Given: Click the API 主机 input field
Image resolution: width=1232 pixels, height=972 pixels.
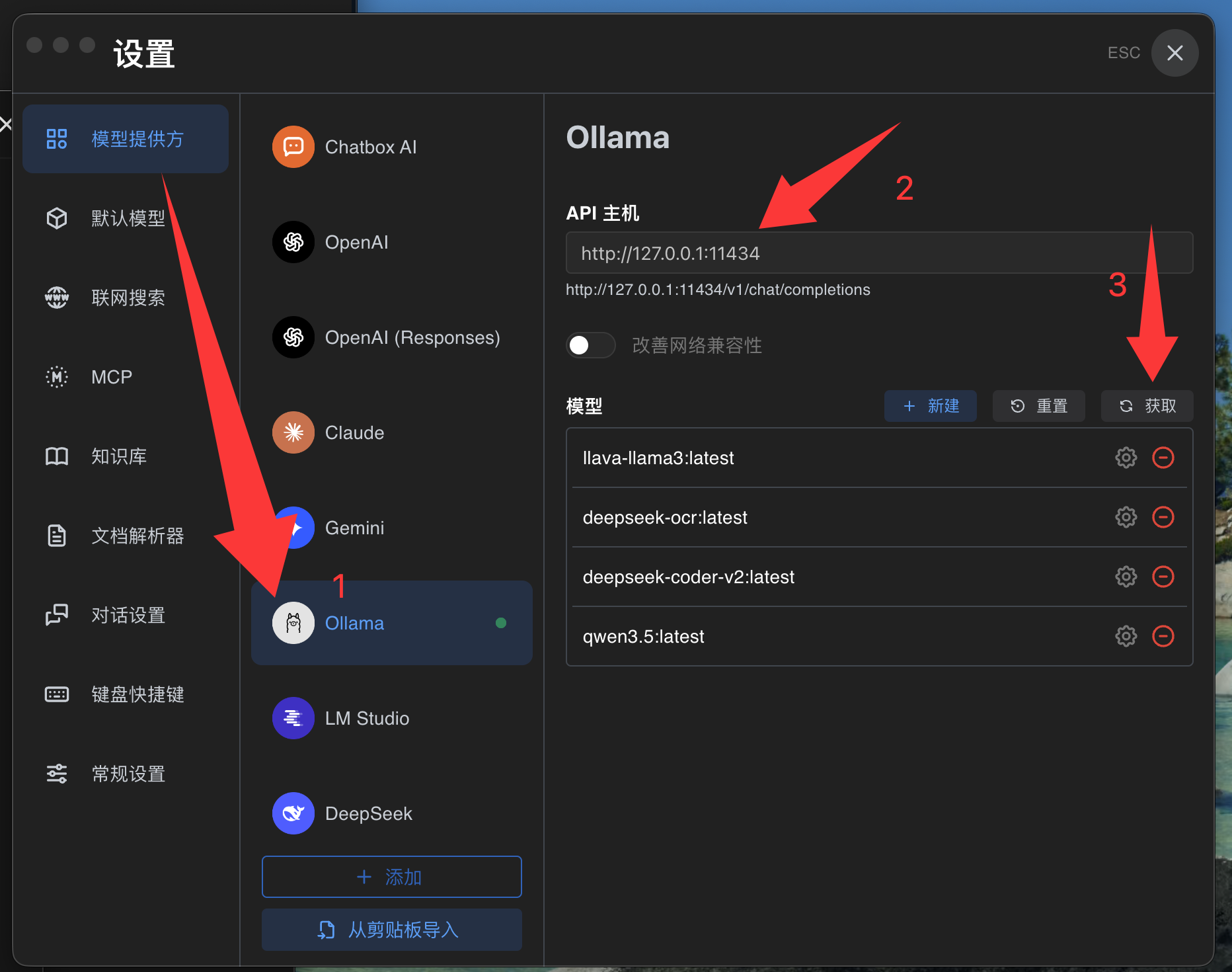Looking at the screenshot, I should click(x=880, y=253).
